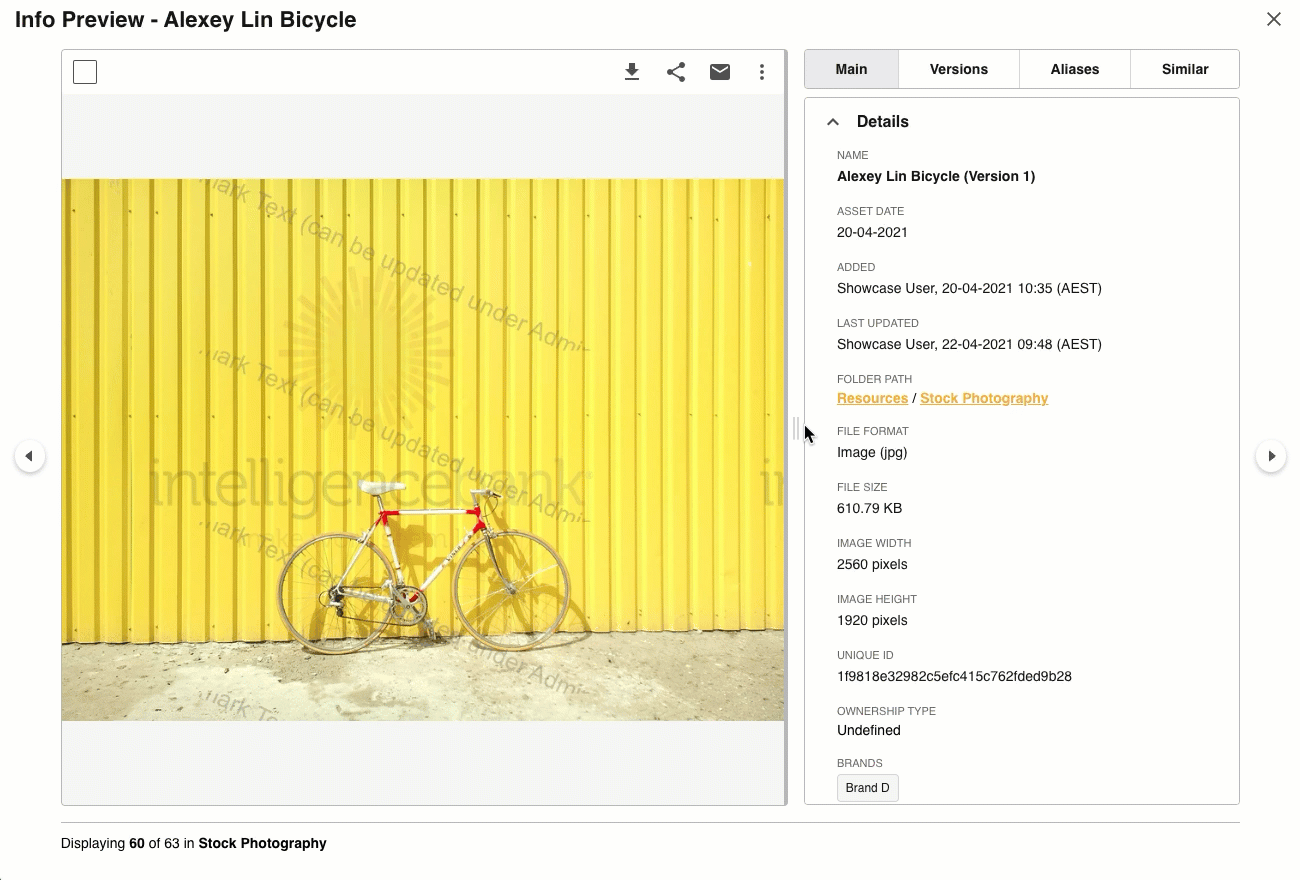
Task: Collapse the Details section chevron
Action: click(x=833, y=122)
